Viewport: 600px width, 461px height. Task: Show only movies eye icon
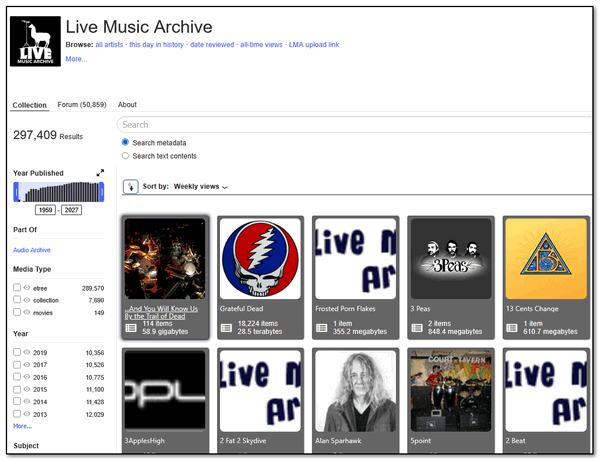tap(27, 312)
